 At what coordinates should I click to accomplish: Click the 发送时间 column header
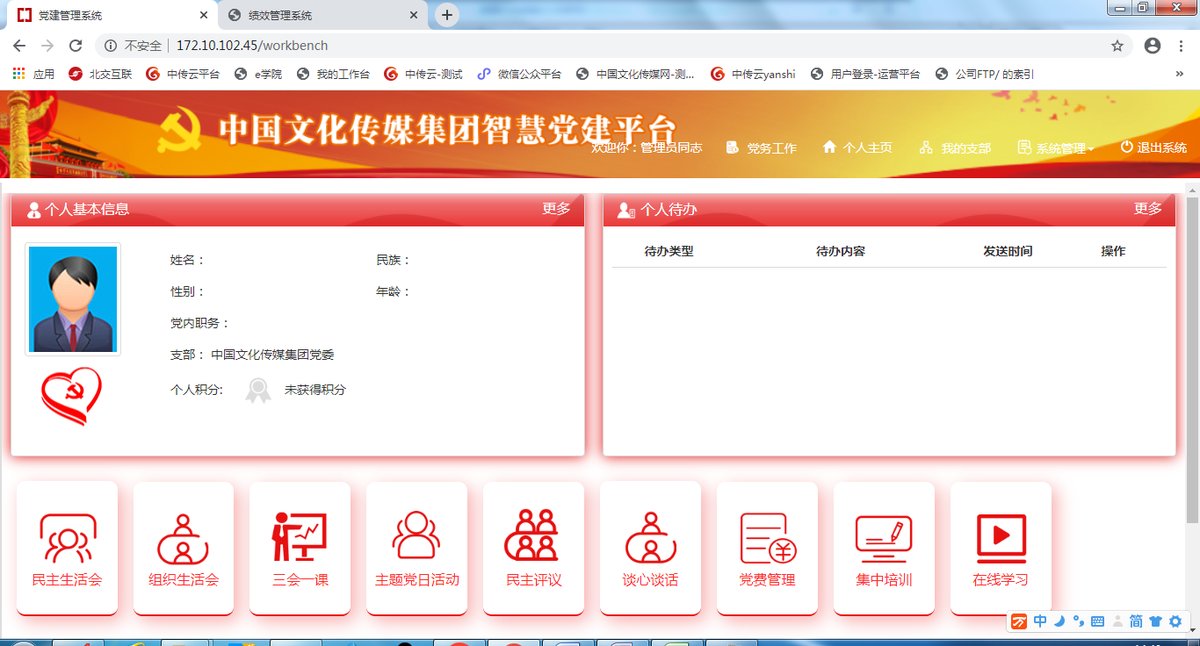(x=1008, y=251)
